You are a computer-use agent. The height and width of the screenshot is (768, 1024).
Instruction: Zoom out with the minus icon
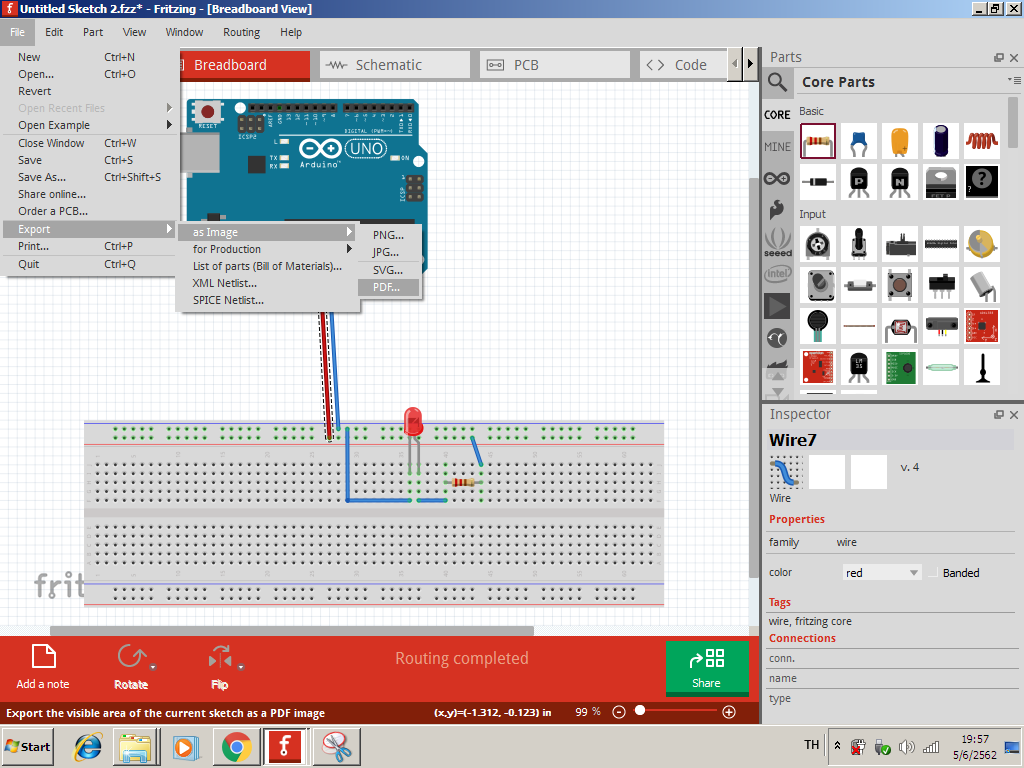619,712
